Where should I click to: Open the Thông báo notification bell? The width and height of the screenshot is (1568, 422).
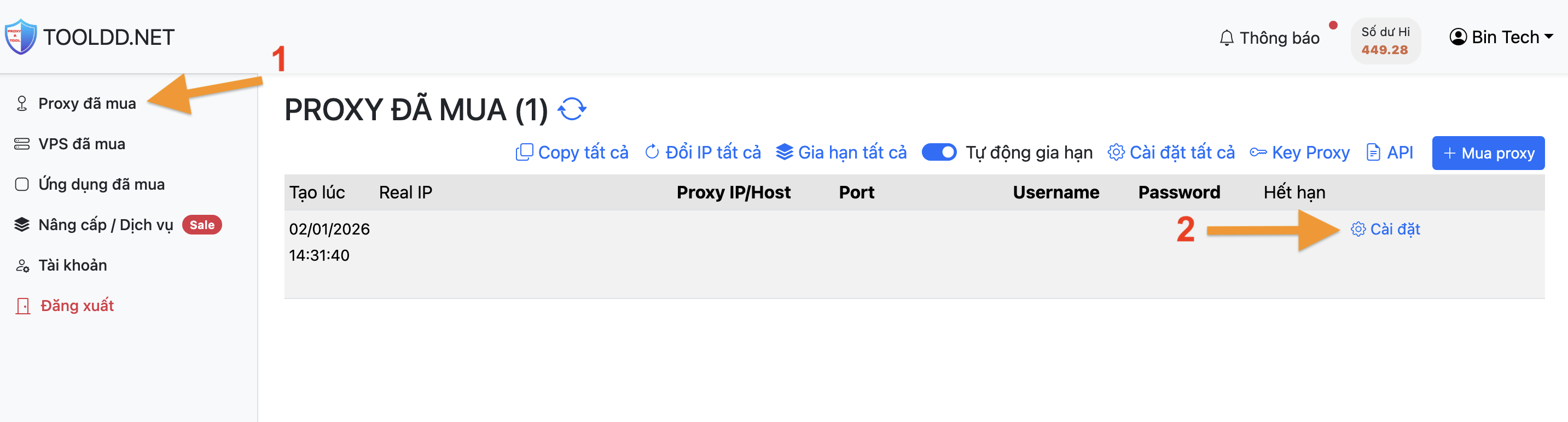tap(1227, 38)
